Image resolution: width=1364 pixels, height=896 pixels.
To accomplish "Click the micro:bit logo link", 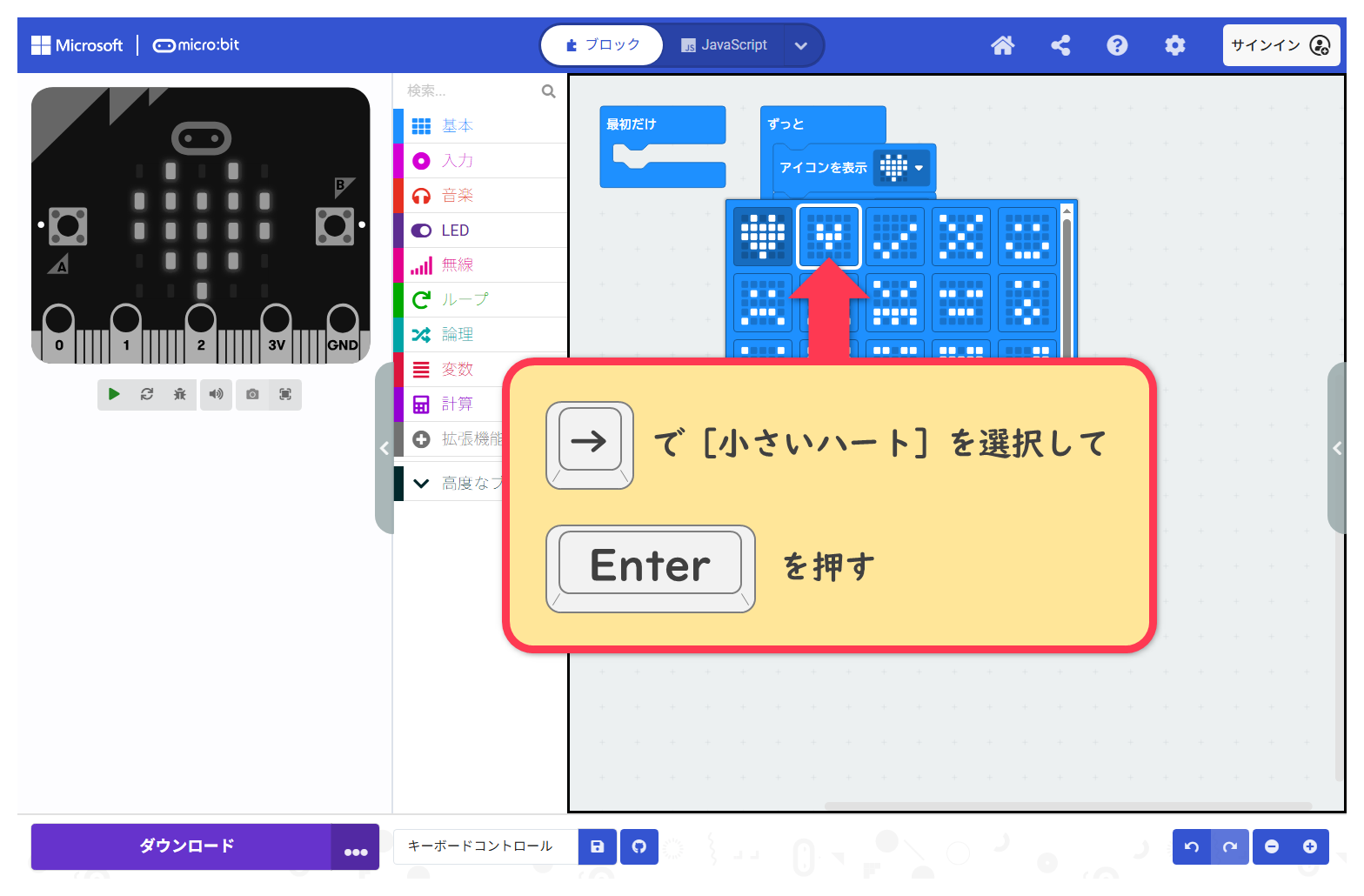I will click(x=196, y=45).
